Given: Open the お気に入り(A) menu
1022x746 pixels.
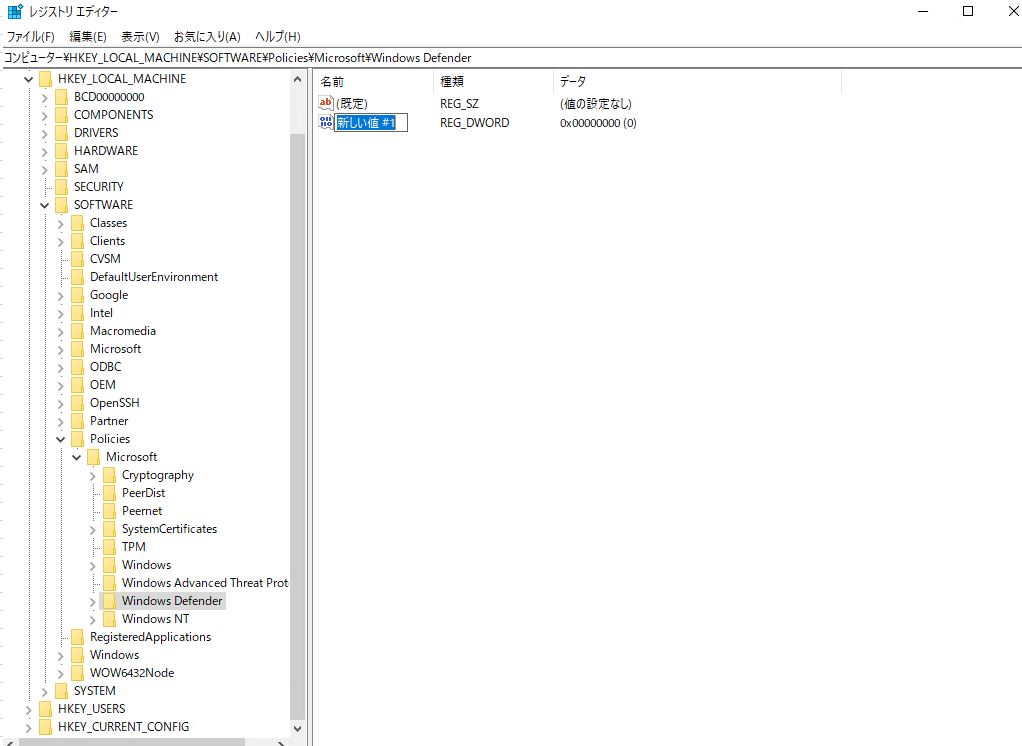Looking at the screenshot, I should [x=207, y=36].
